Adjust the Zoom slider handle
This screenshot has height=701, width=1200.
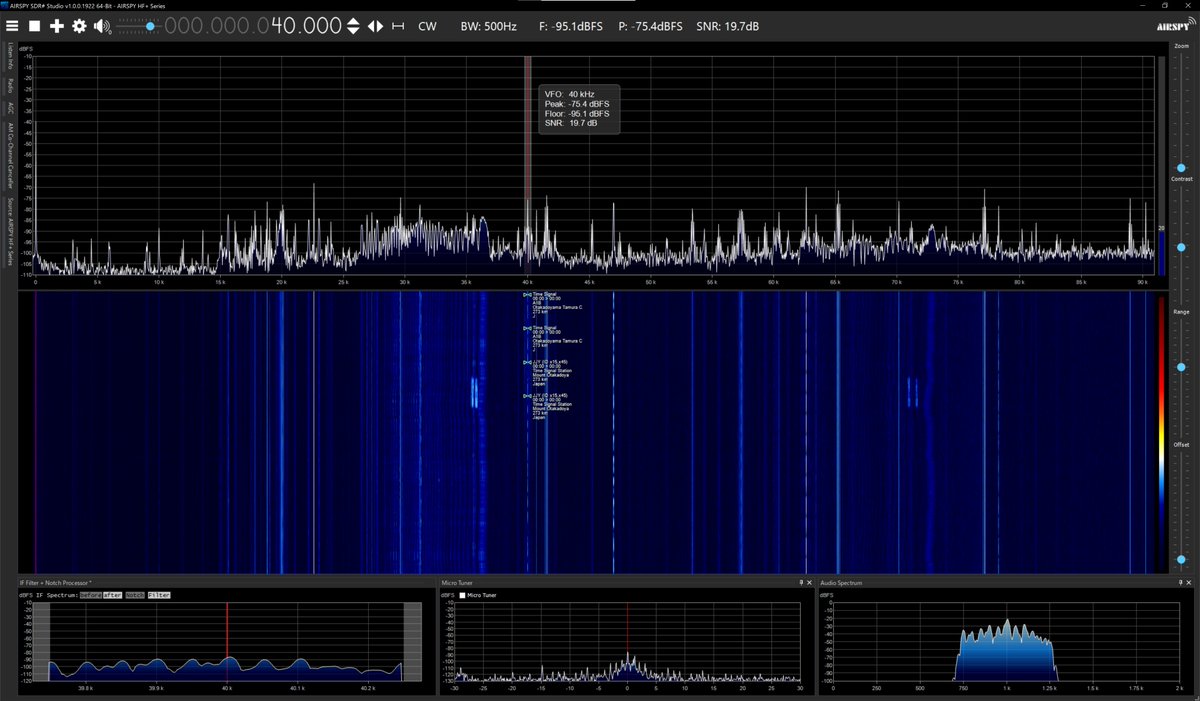click(1181, 168)
